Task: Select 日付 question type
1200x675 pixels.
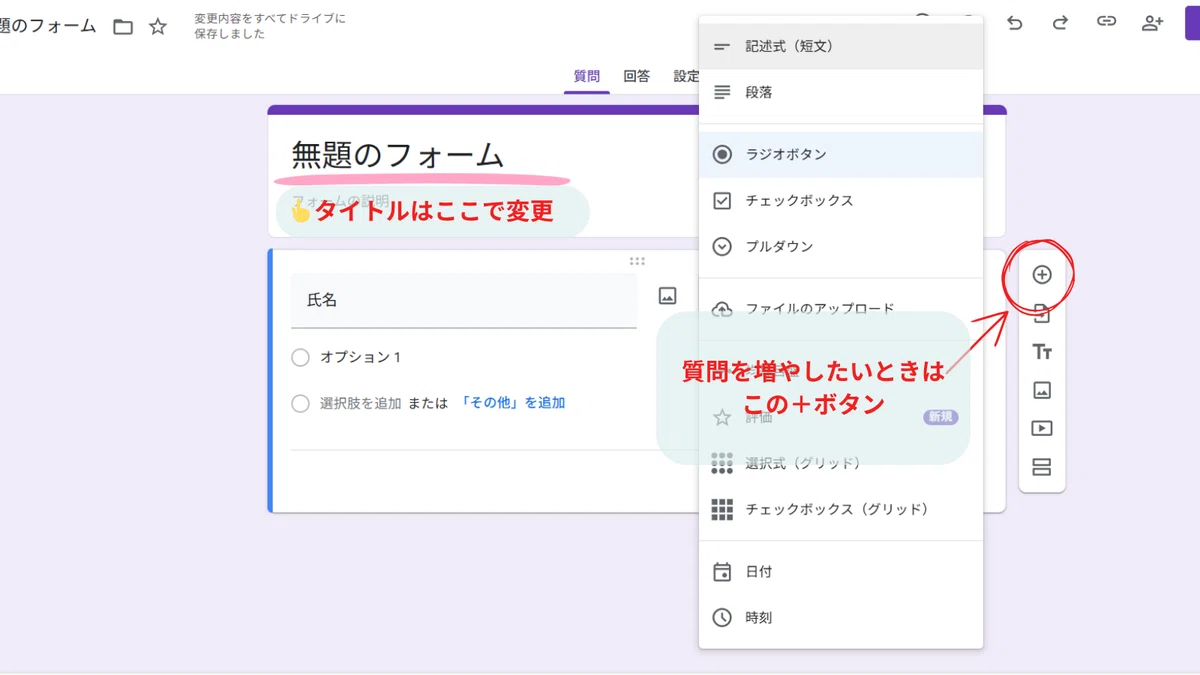Action: [841, 572]
